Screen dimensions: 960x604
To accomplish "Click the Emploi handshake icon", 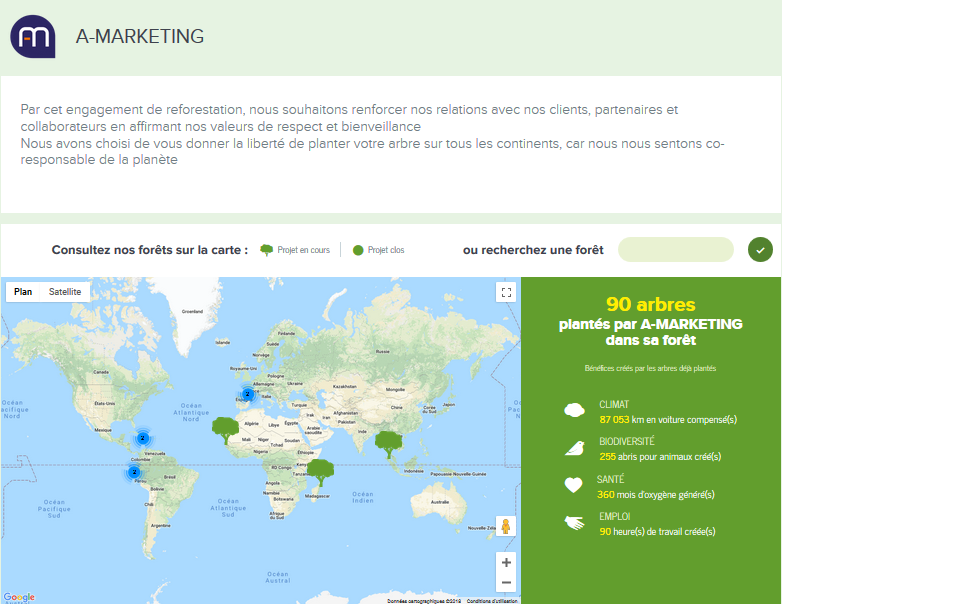I will tap(574, 523).
